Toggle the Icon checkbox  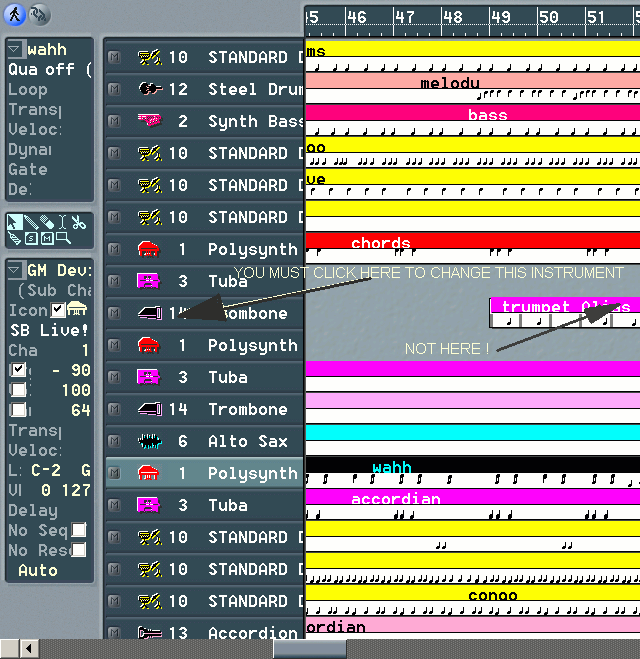pos(58,310)
